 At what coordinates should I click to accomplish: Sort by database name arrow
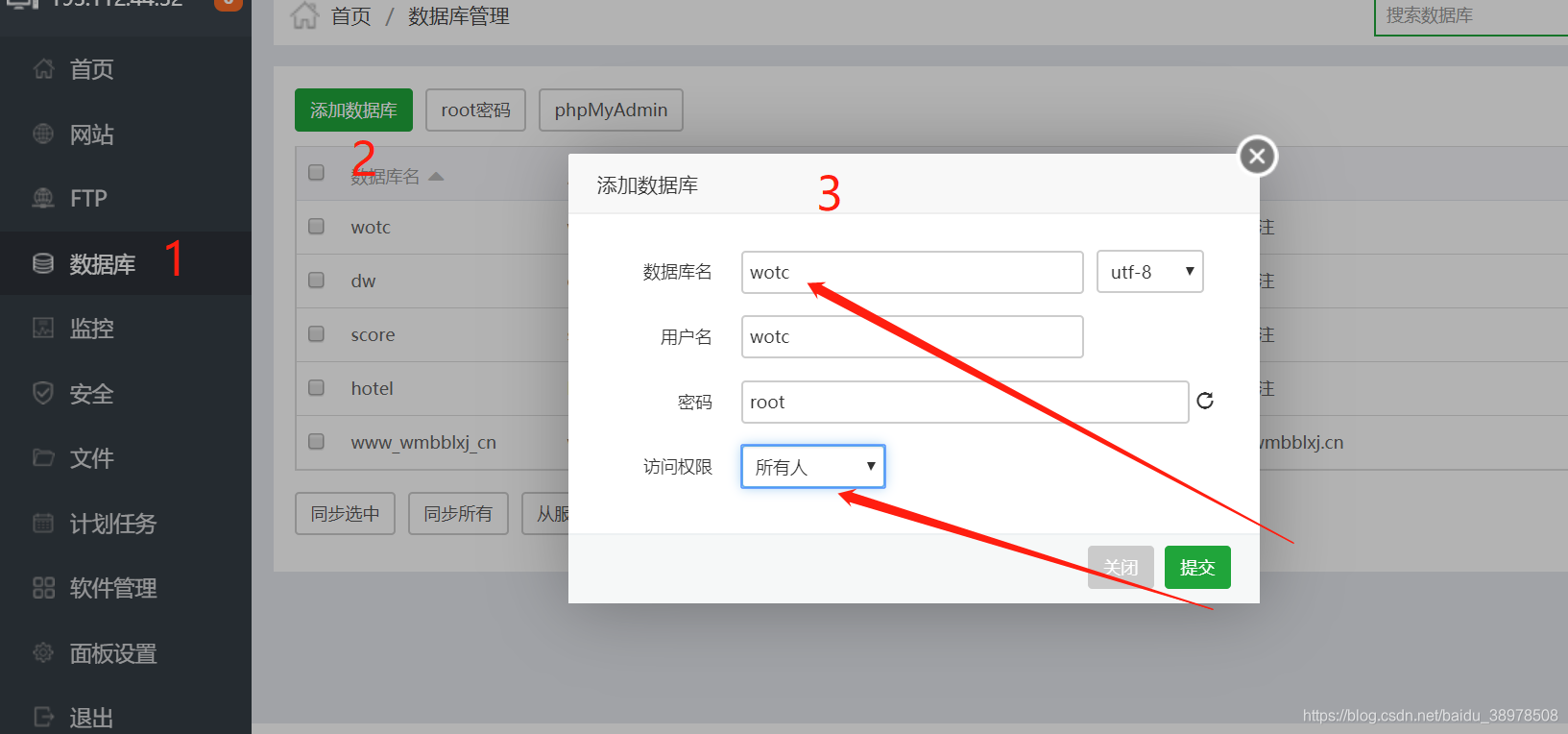tap(436, 176)
